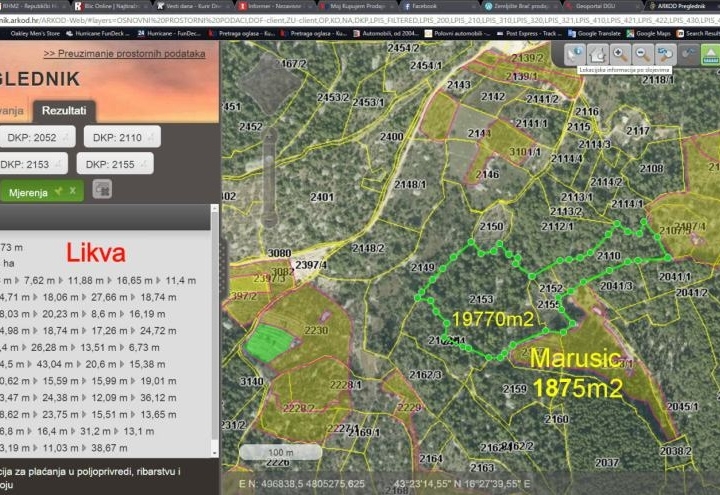Click the map pan navigation control

pos(267,82)
